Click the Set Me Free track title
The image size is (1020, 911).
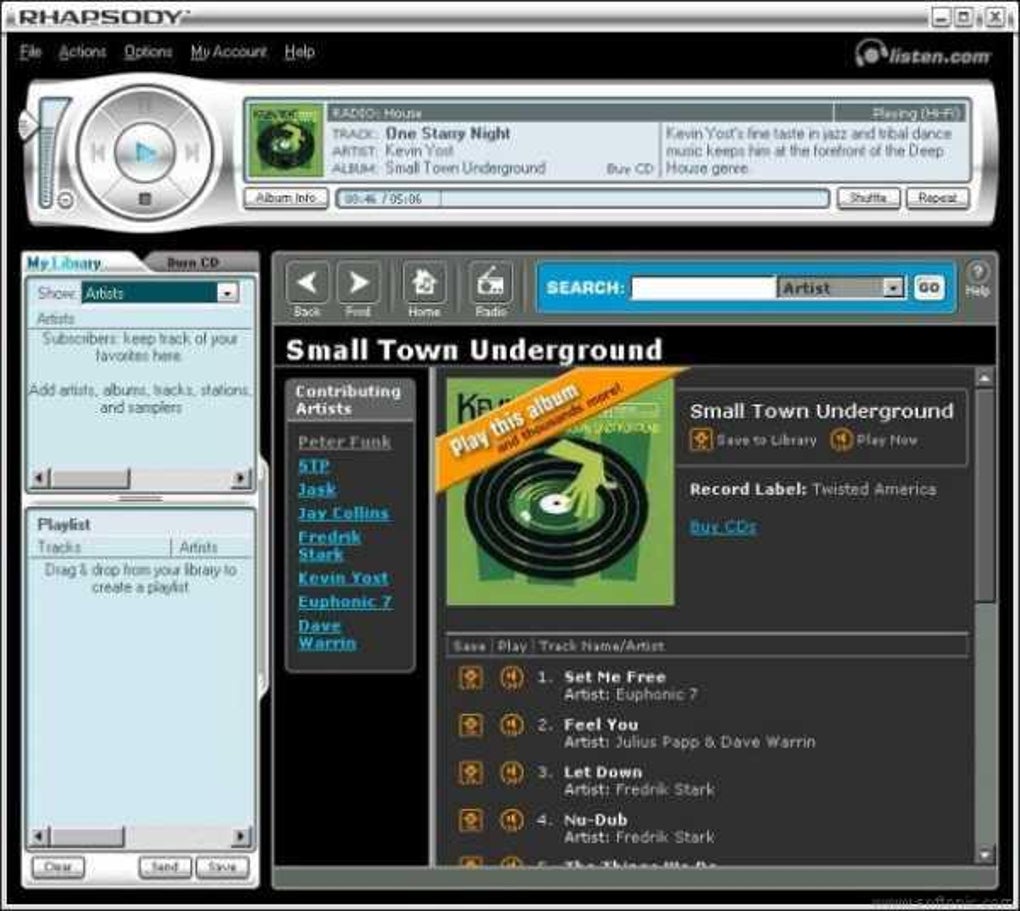point(615,677)
